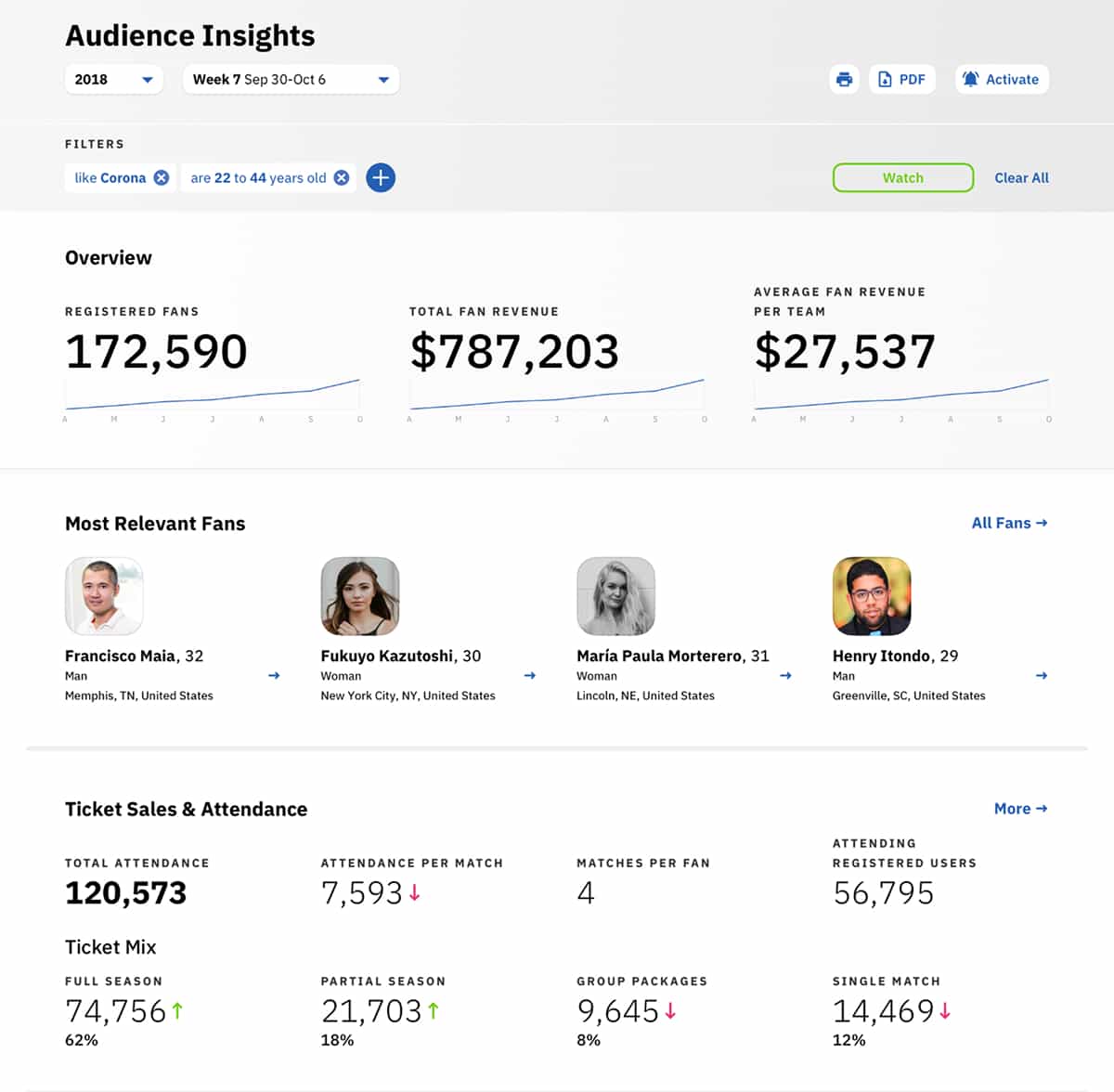Click arrow next to Fukuyo Kazutoshi
This screenshot has height=1092, width=1114.
[x=529, y=676]
